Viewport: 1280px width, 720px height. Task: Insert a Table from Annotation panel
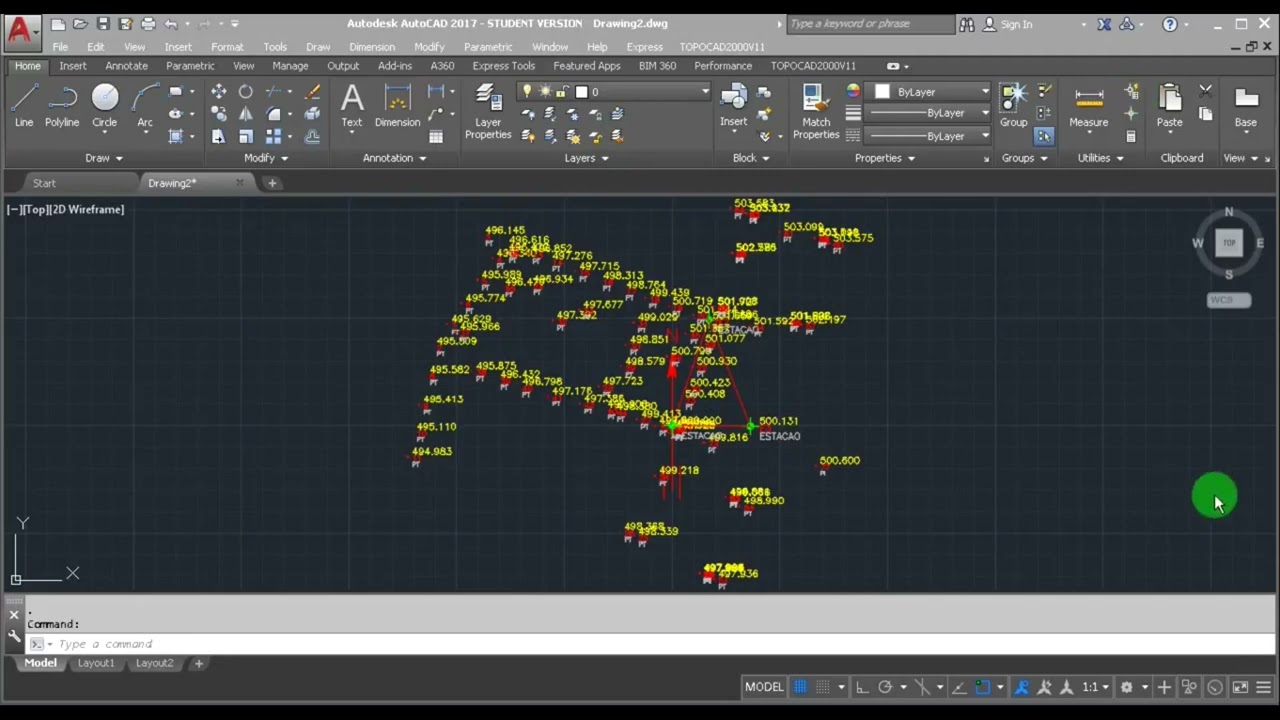coord(436,137)
